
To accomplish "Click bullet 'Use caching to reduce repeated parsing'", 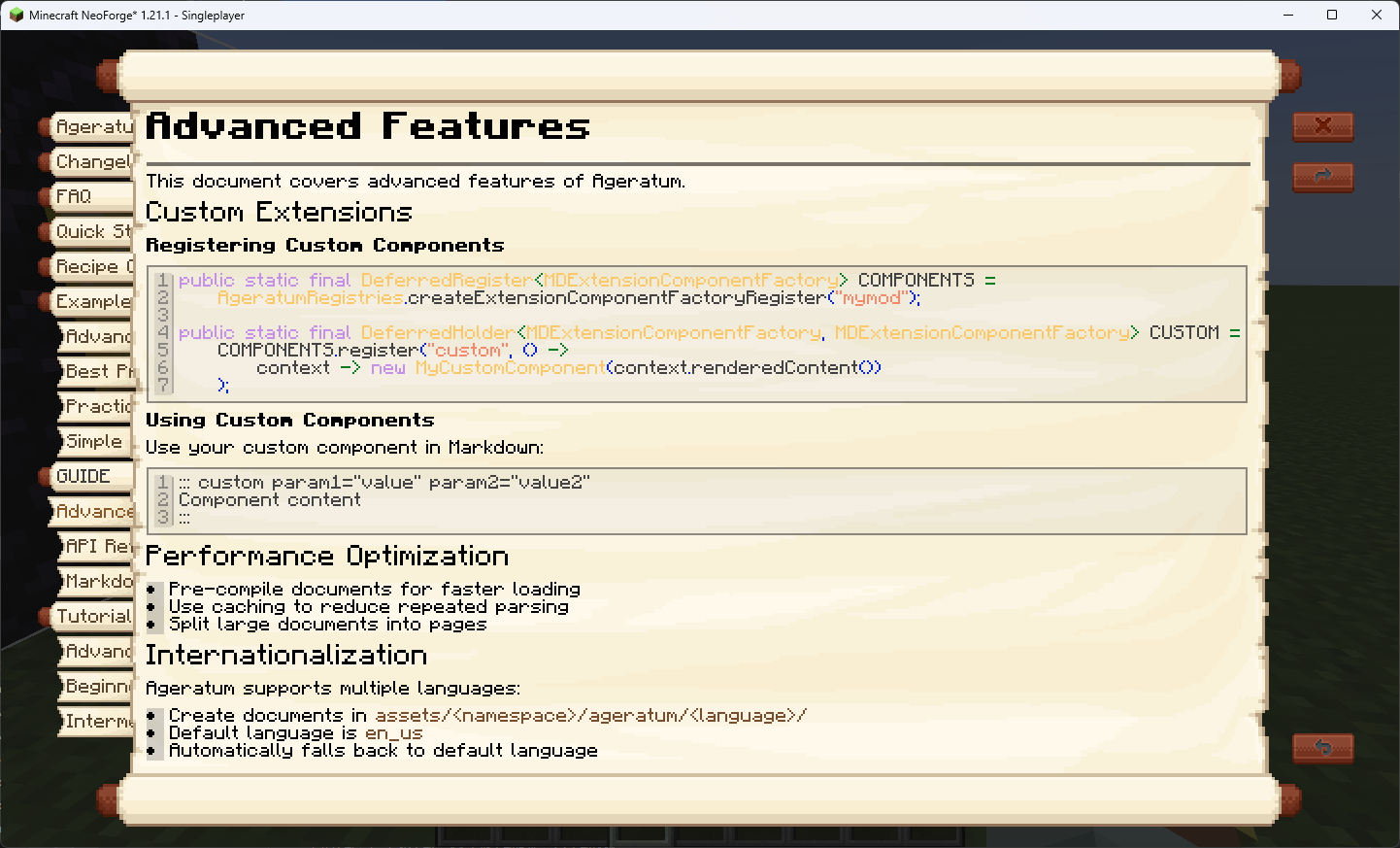I will click(369, 607).
